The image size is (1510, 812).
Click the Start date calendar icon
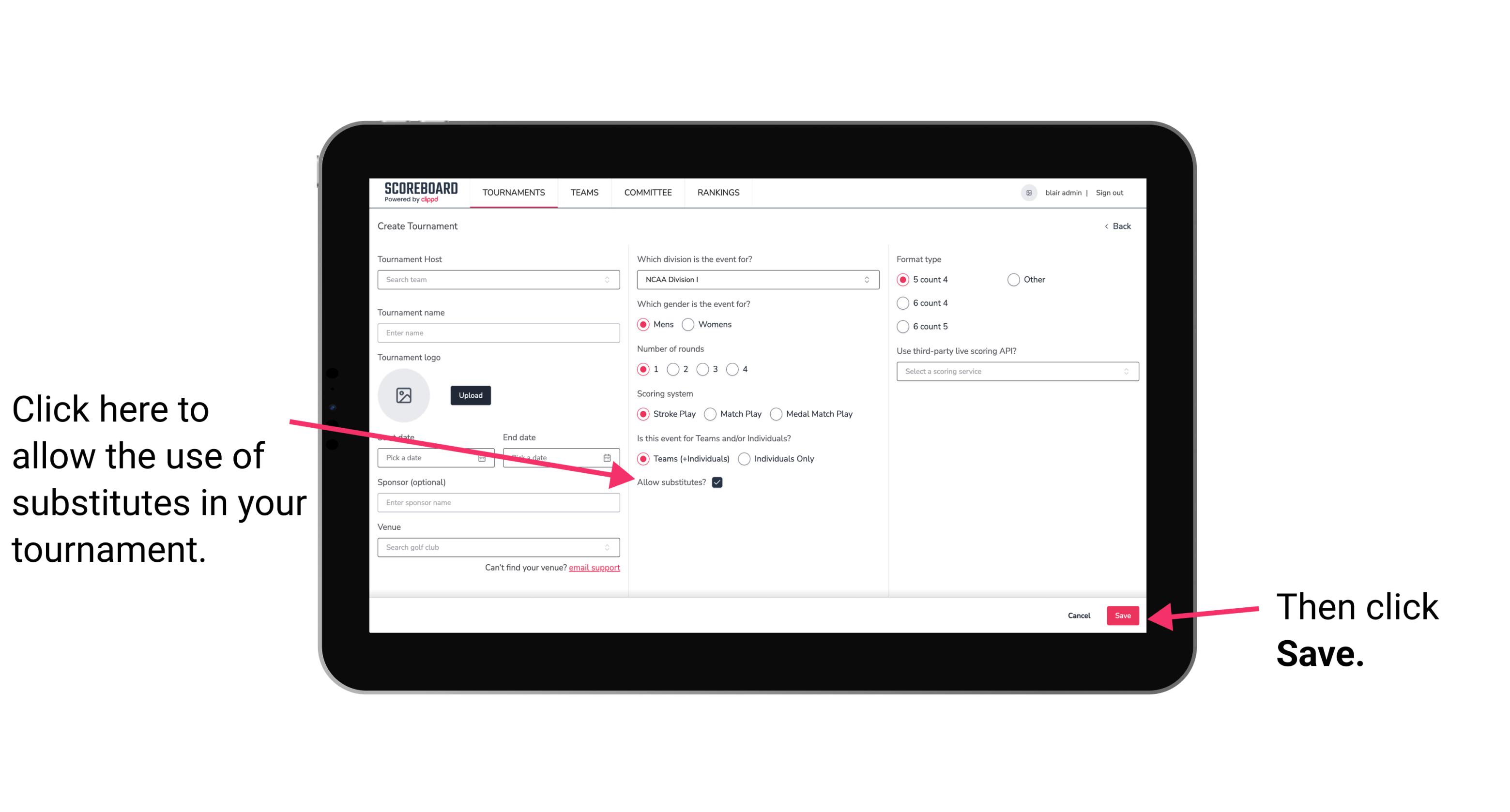tap(483, 457)
